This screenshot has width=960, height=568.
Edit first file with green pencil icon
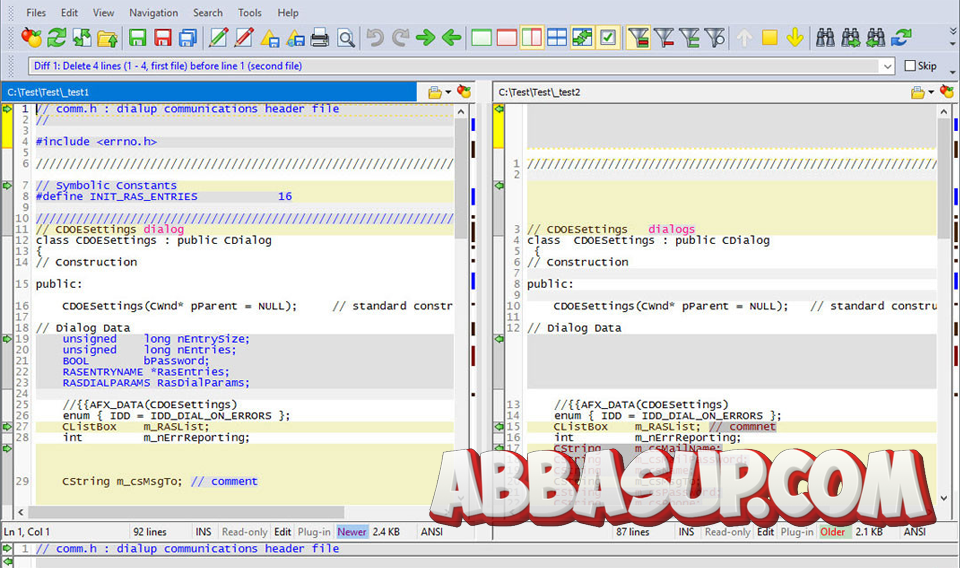pyautogui.click(x=219, y=38)
